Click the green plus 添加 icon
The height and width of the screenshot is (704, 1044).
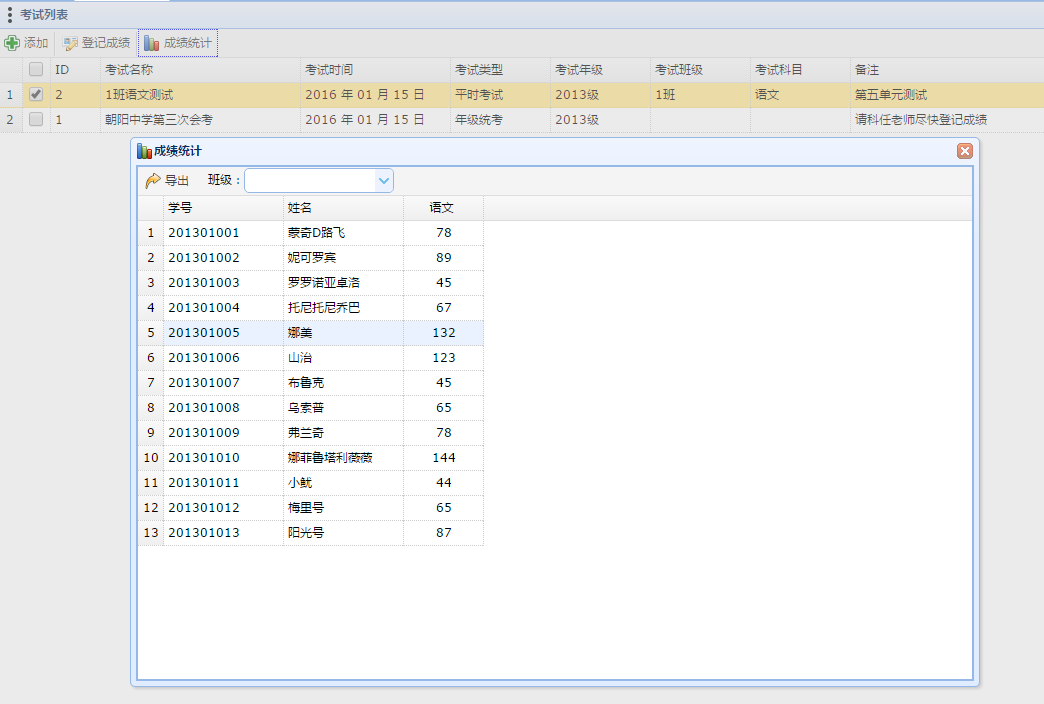[12, 43]
